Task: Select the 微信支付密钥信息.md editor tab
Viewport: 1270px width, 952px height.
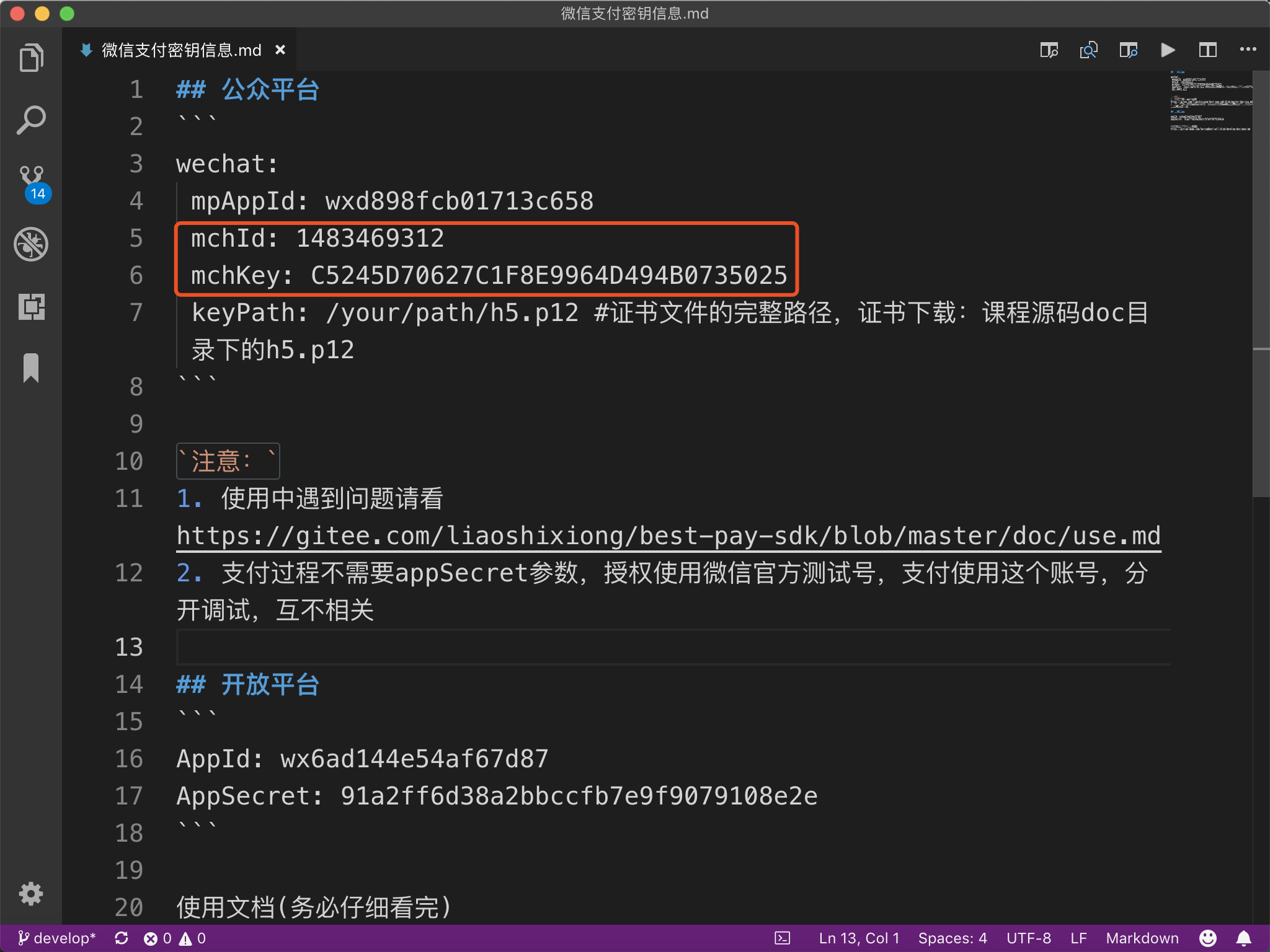Action: [x=180, y=50]
